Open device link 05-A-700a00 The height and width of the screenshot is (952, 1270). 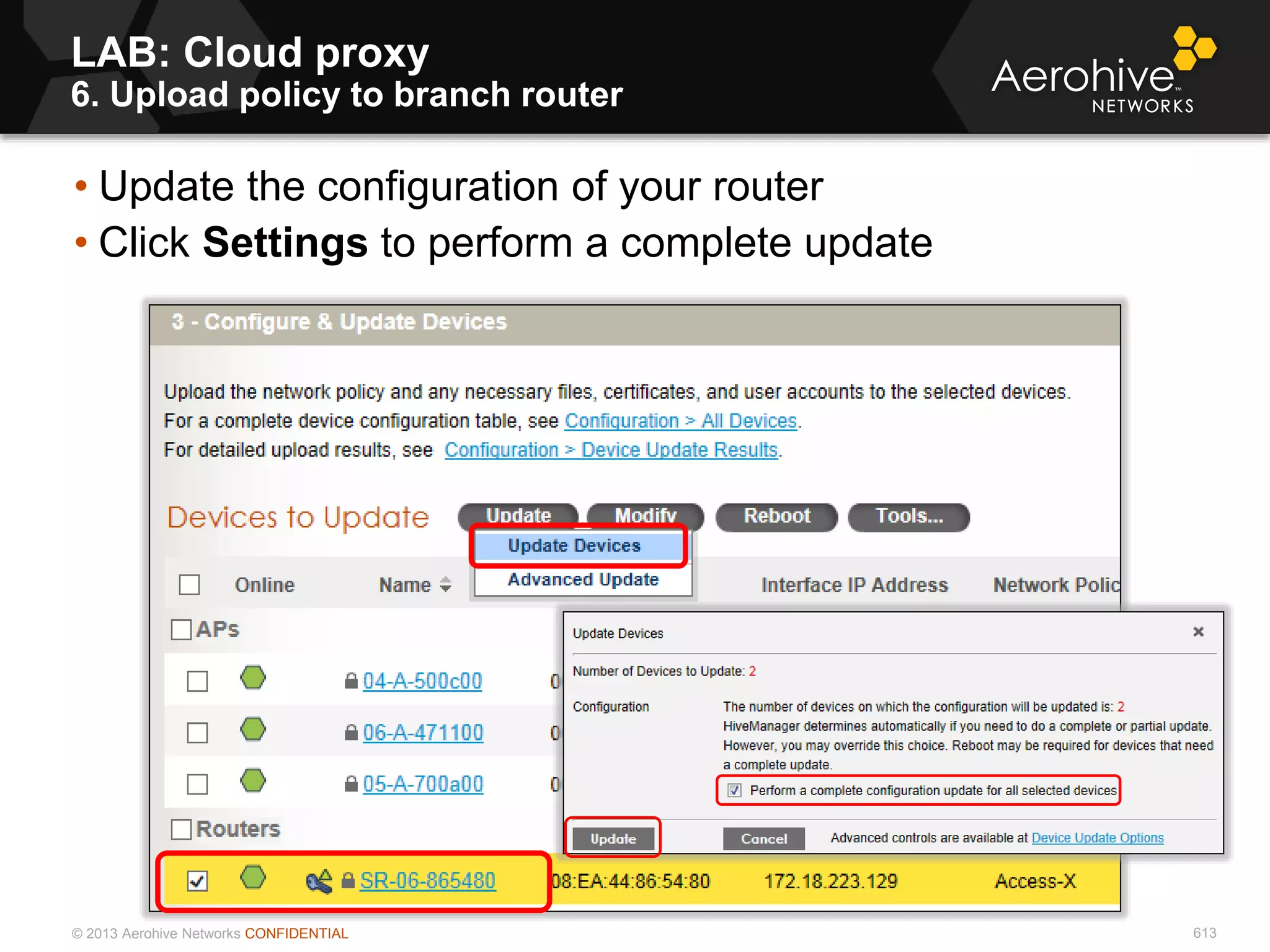[x=423, y=784]
